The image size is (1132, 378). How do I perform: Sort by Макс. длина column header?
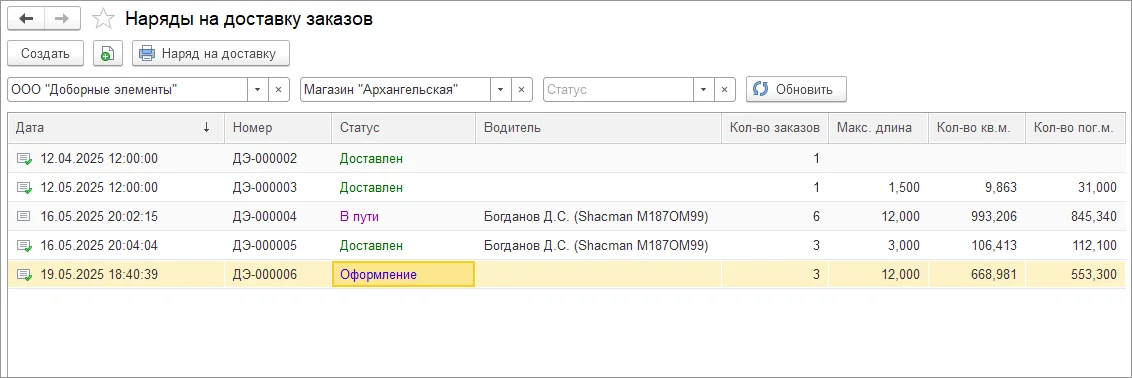tap(879, 128)
